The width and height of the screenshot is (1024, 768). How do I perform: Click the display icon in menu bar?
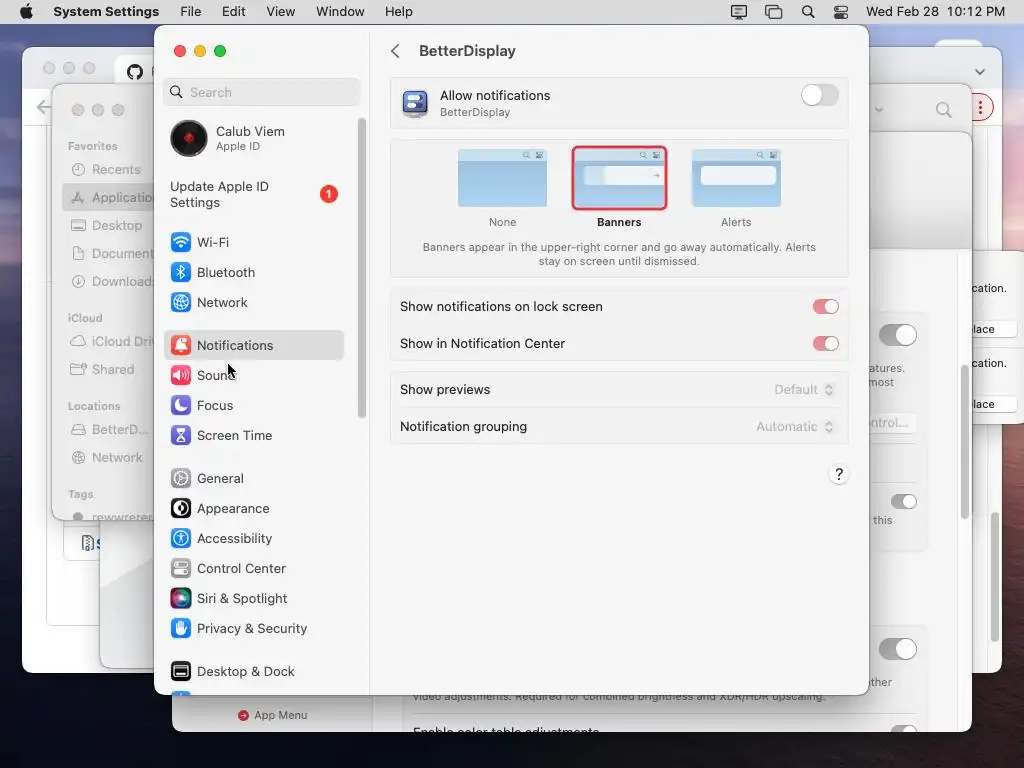coord(739,12)
